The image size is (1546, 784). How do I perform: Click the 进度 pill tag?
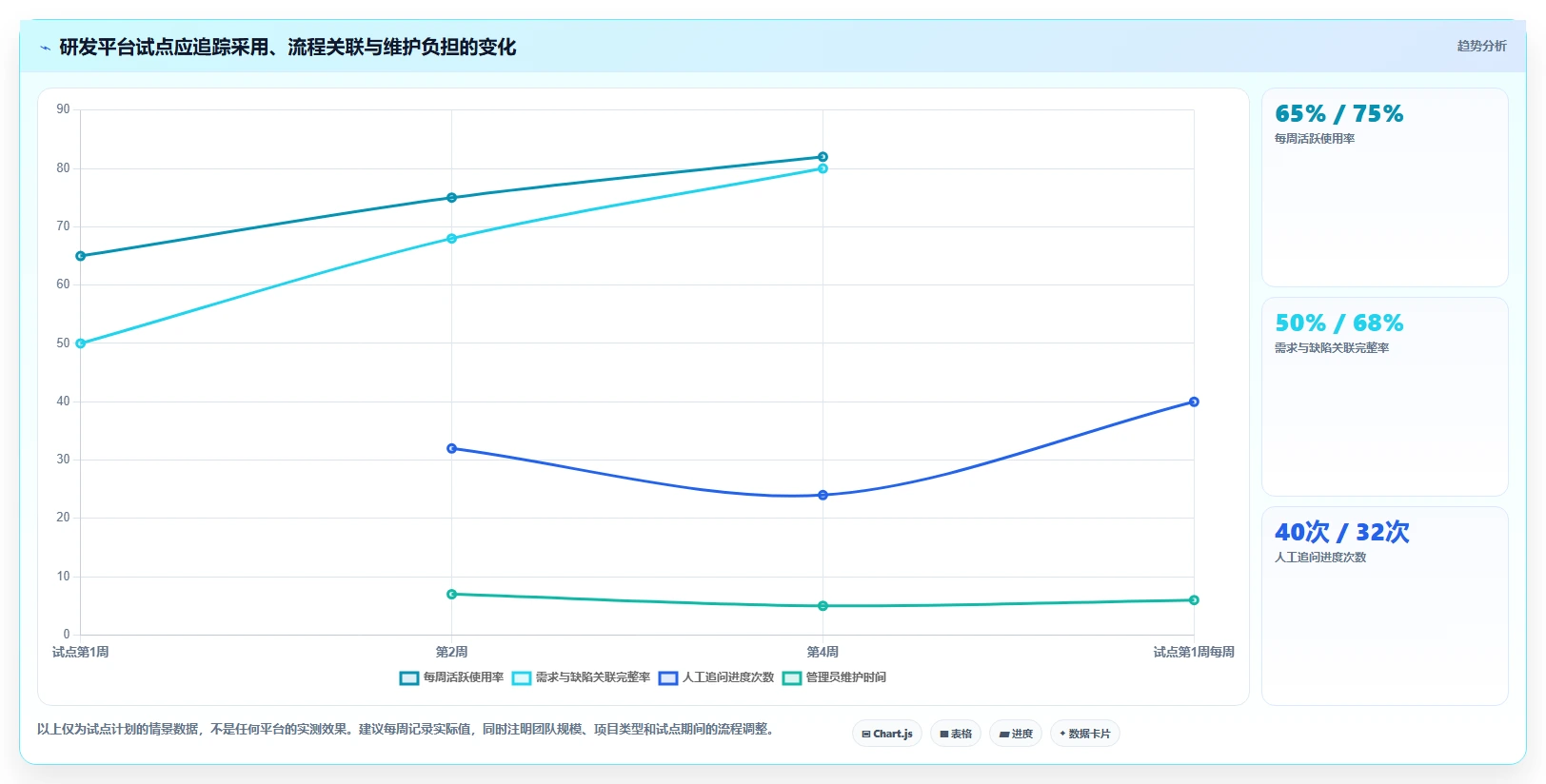click(x=1016, y=734)
